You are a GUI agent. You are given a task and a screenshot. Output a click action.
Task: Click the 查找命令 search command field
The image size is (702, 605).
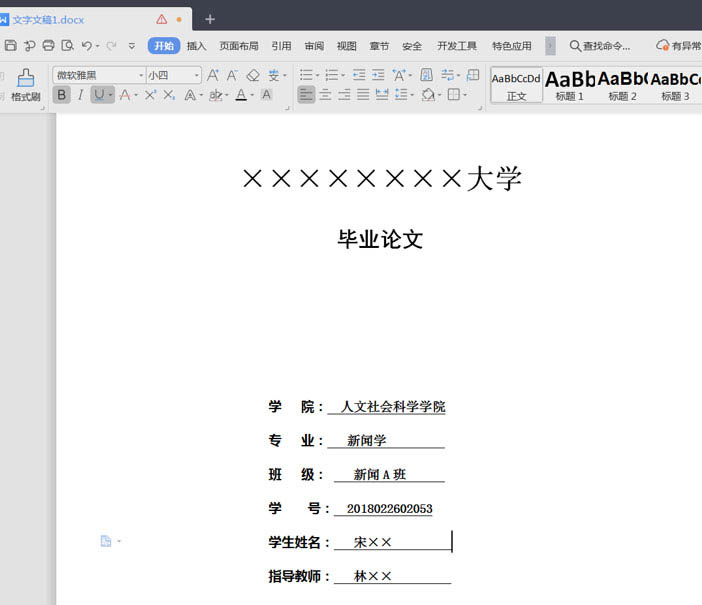click(x=599, y=46)
